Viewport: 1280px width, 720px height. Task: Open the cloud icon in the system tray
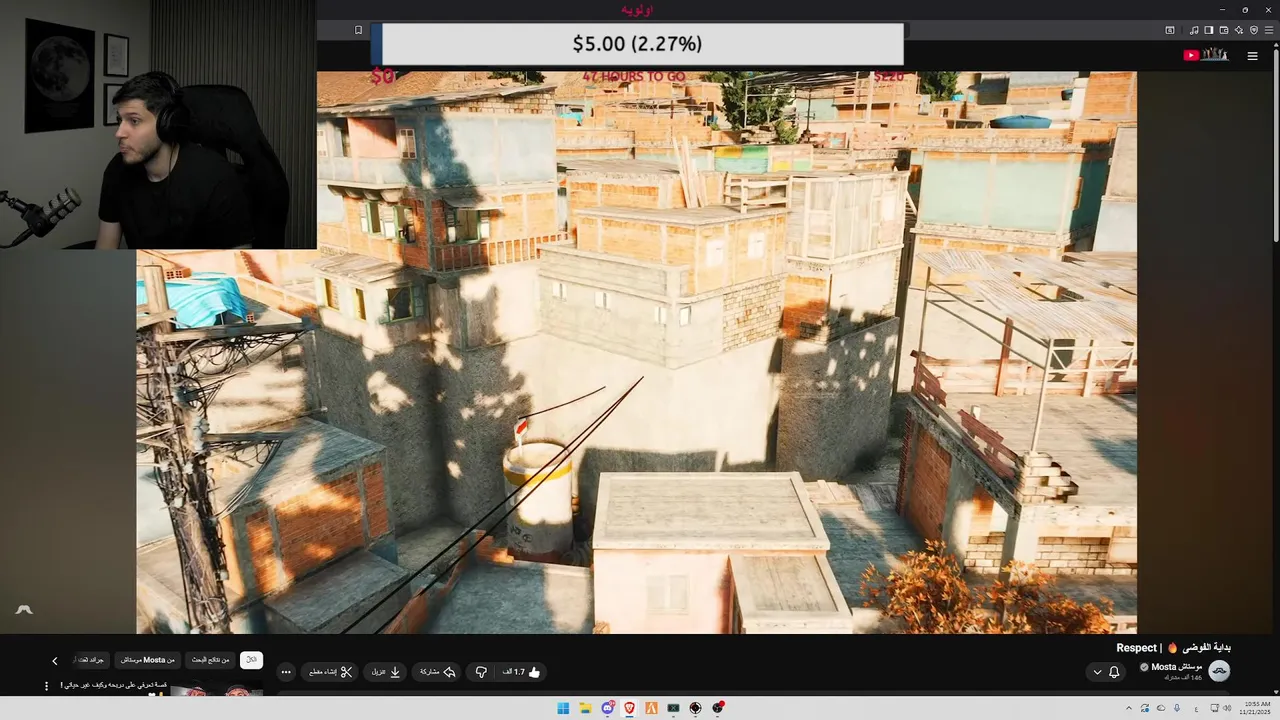(x=1161, y=708)
